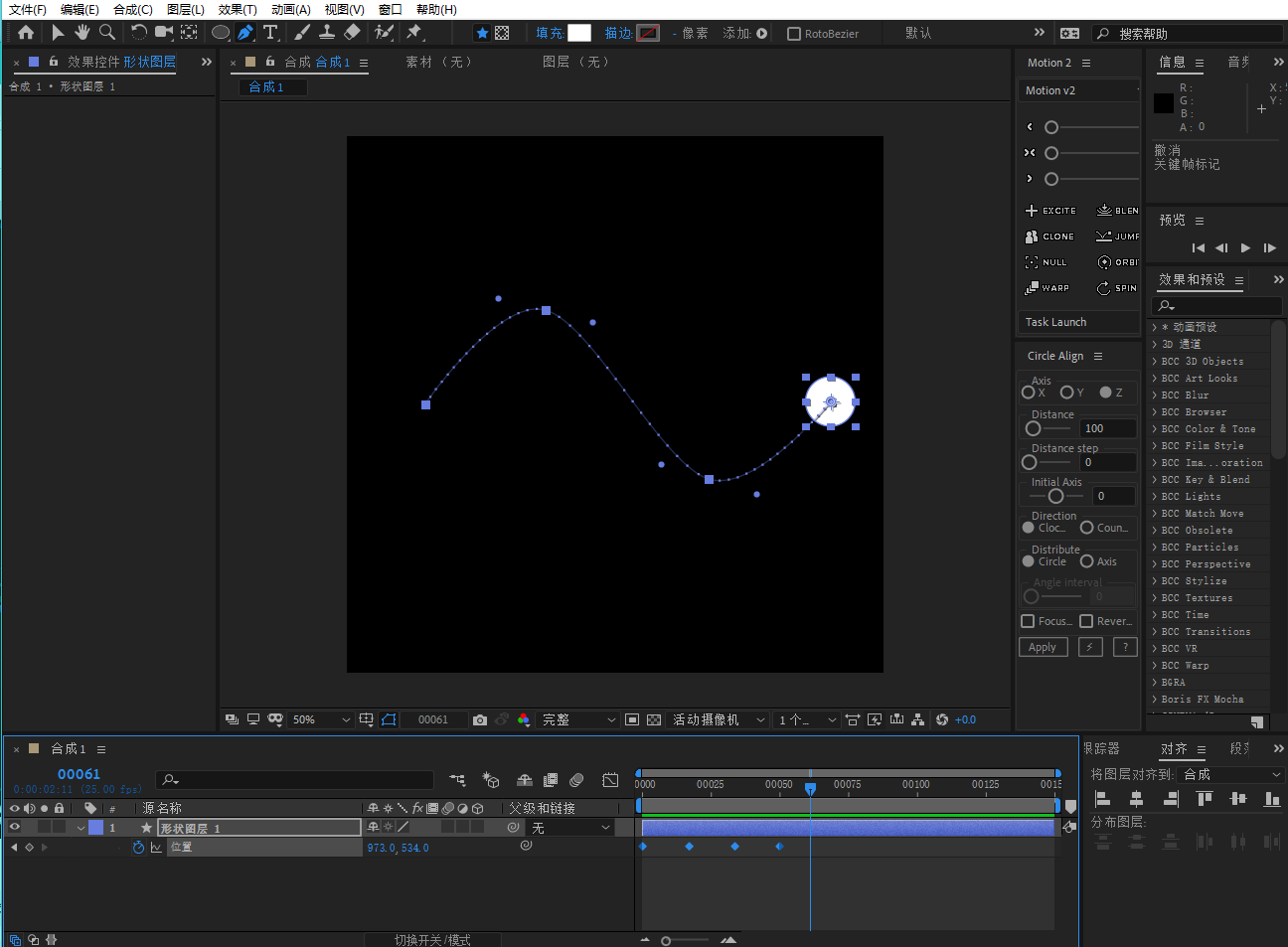Screen dimensions: 1288x947
Task: Choose Counter-clockwise direction radio
Action: point(1087,528)
